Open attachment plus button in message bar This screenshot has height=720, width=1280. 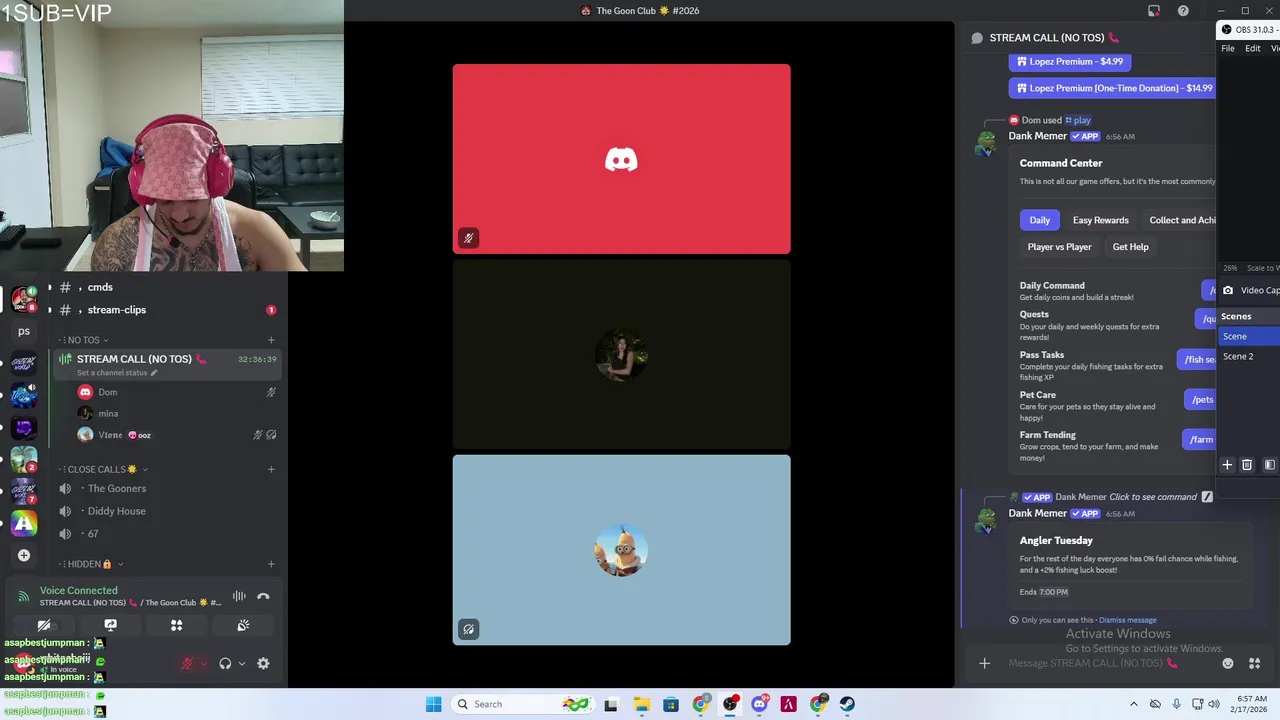(x=984, y=663)
